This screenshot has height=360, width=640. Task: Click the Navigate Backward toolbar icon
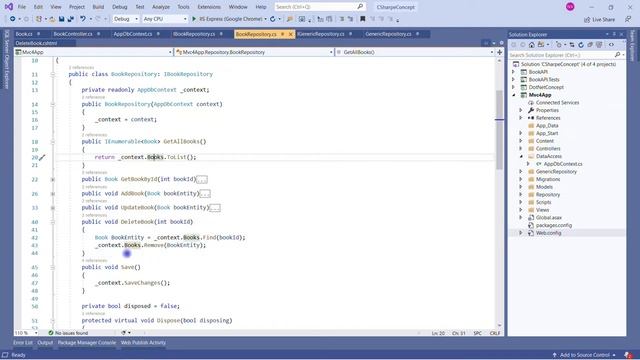coord(13,19)
